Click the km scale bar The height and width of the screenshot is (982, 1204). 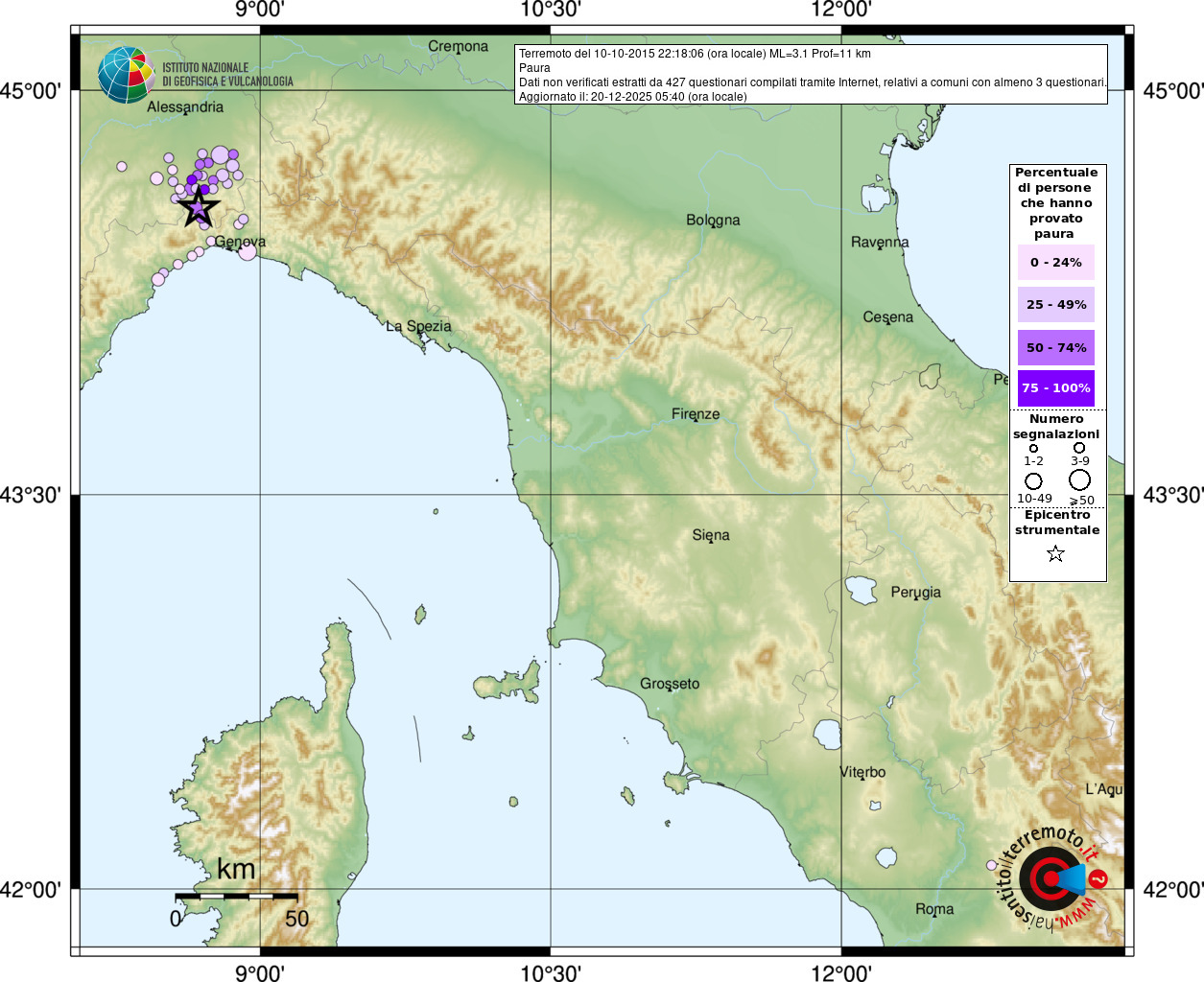click(236, 897)
